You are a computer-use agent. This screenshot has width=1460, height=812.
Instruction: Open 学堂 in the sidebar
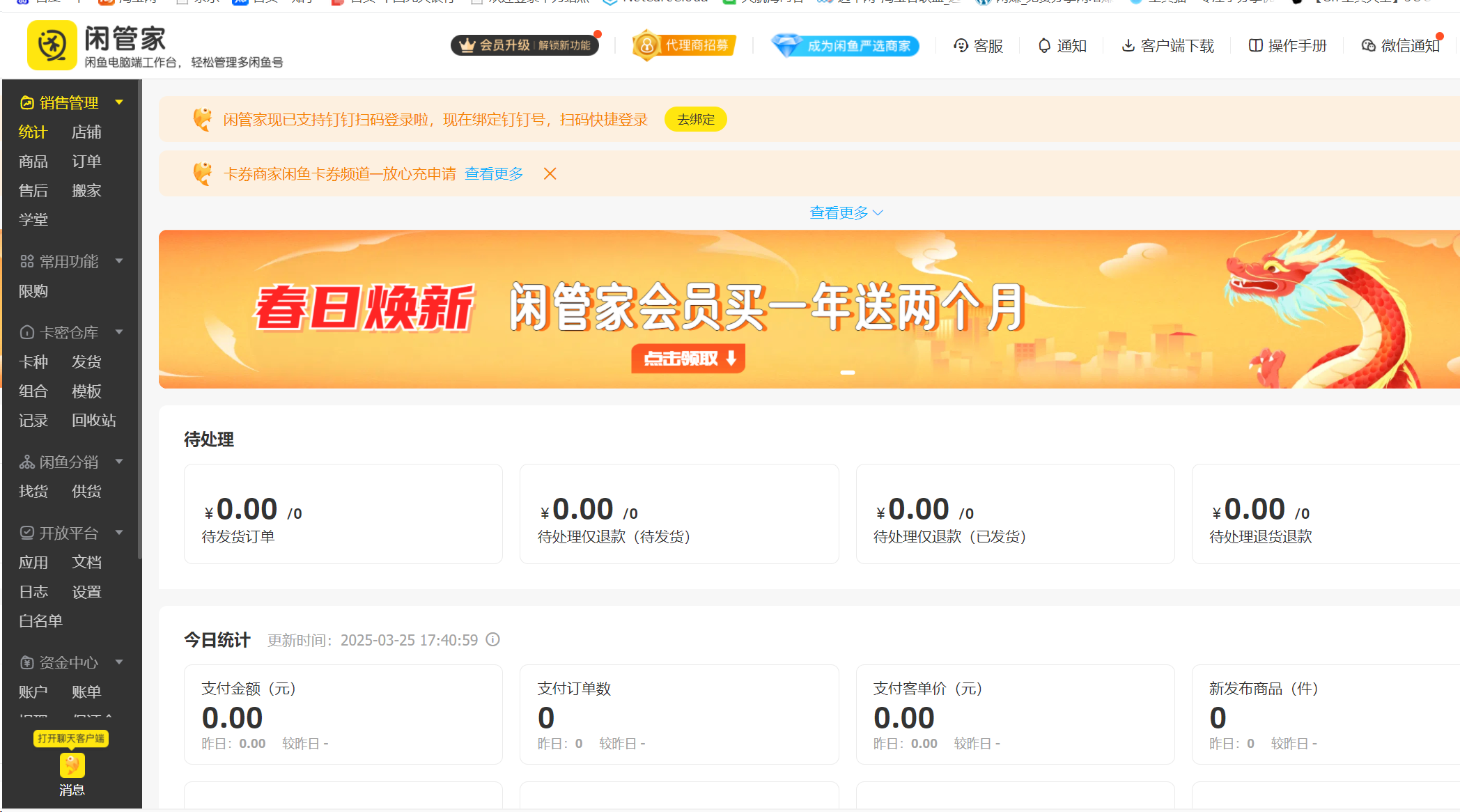click(x=33, y=220)
